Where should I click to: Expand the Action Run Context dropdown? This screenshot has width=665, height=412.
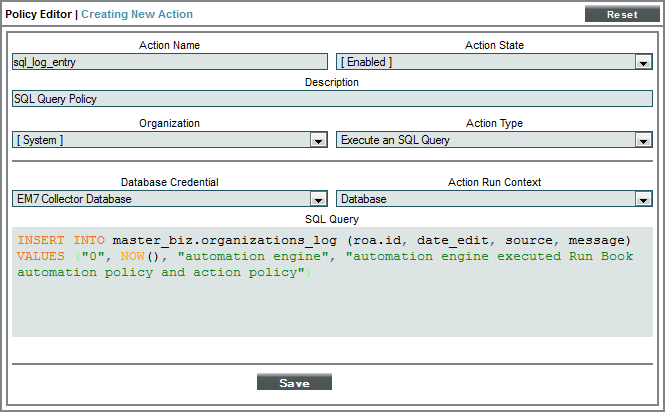point(486,199)
